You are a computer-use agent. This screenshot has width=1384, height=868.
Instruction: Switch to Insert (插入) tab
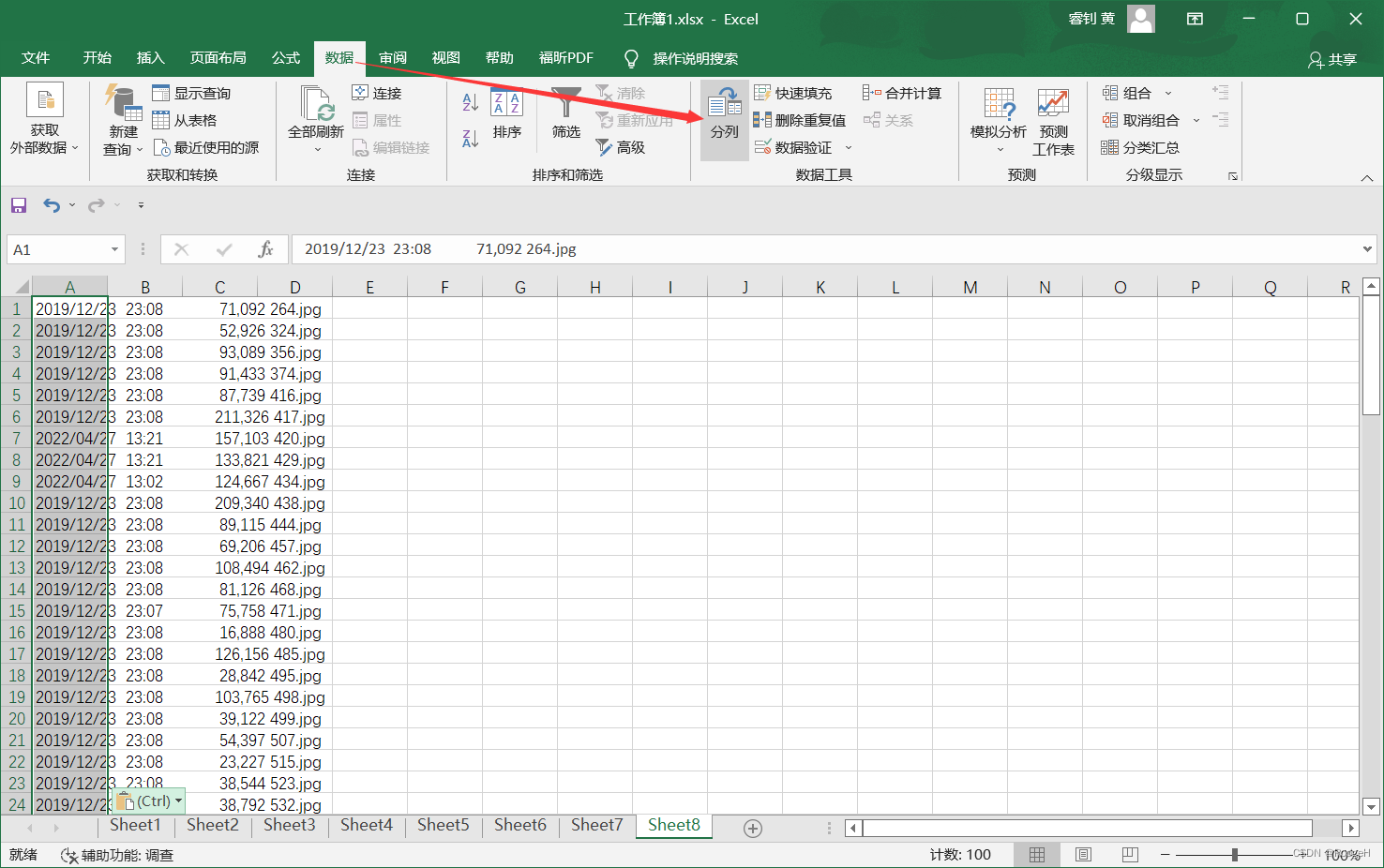(150, 58)
